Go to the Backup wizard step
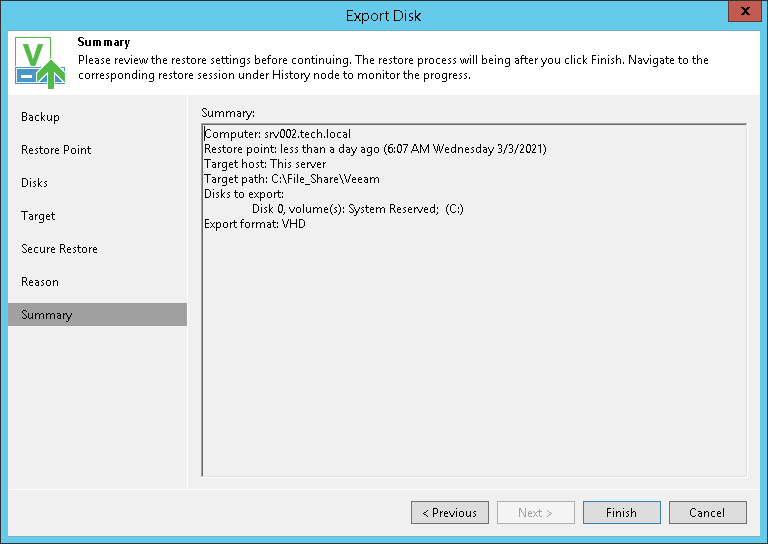 point(41,117)
